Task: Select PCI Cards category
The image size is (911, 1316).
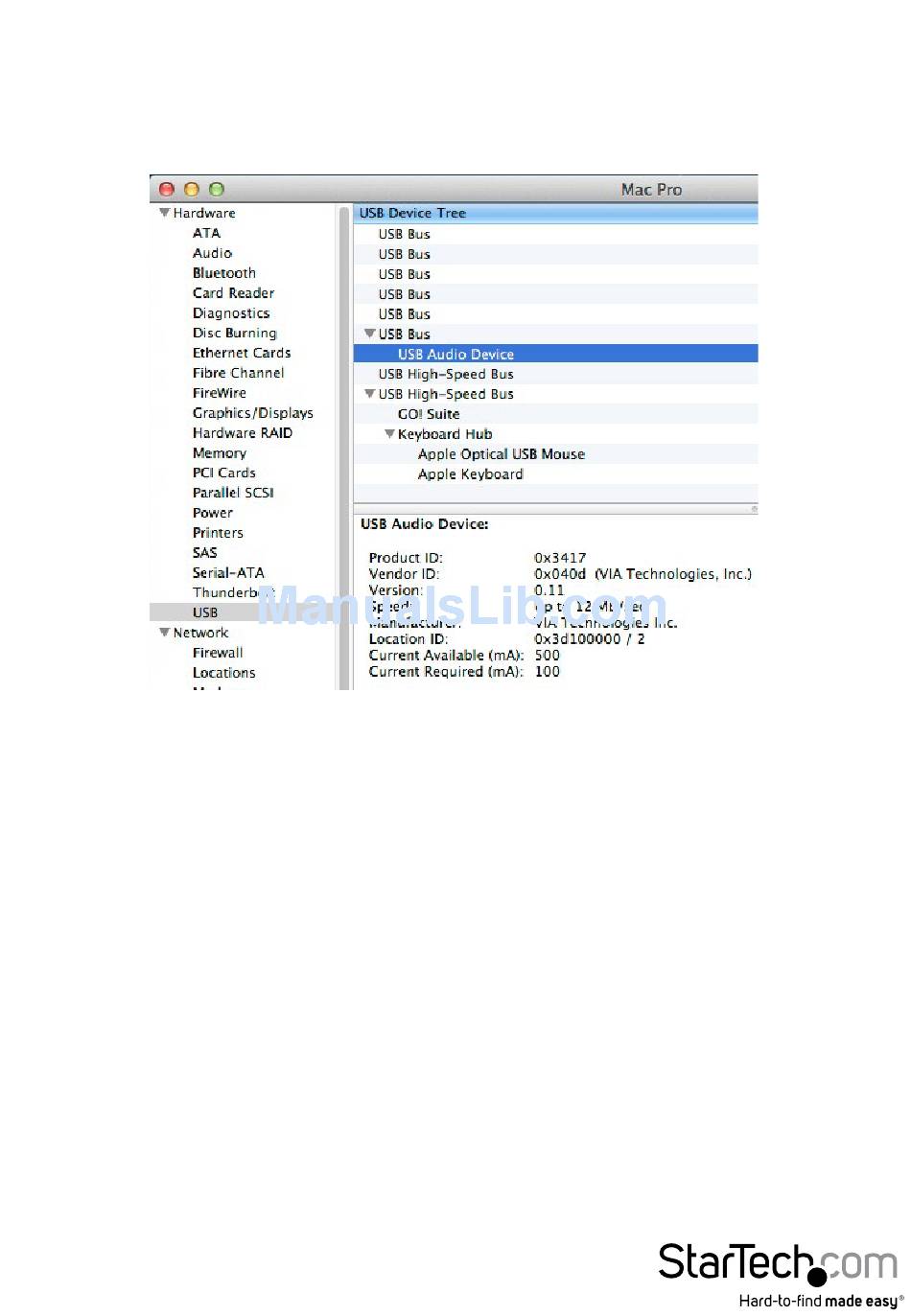Action: point(224,473)
